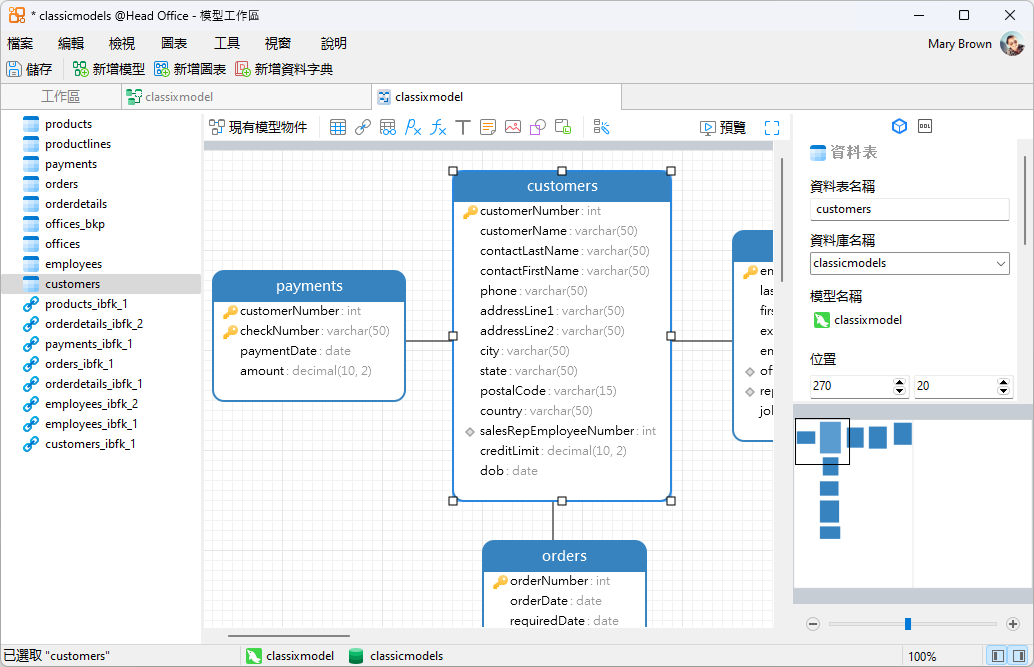Viewport: 1034px width, 667px height.
Task: Click the customers table name field
Action: (909, 209)
